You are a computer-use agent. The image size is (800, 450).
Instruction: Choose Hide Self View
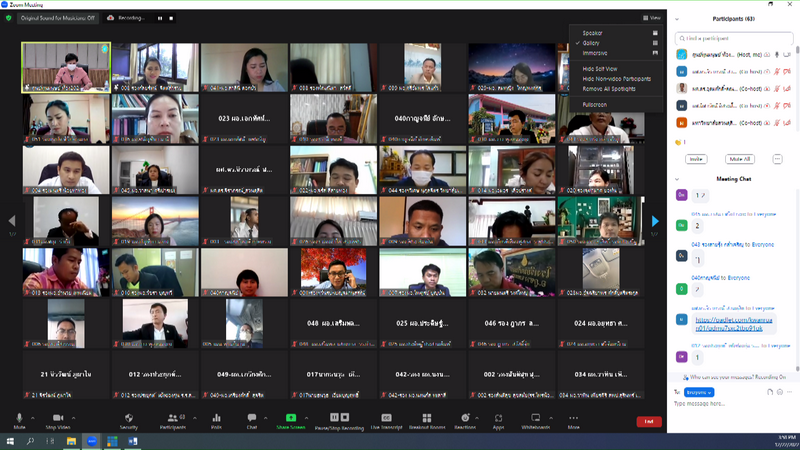click(x=600, y=69)
